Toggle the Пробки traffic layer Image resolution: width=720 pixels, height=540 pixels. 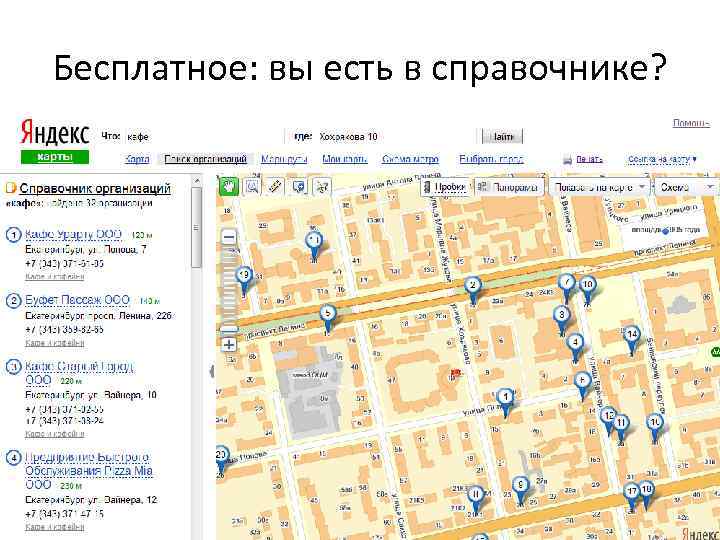coord(444,187)
